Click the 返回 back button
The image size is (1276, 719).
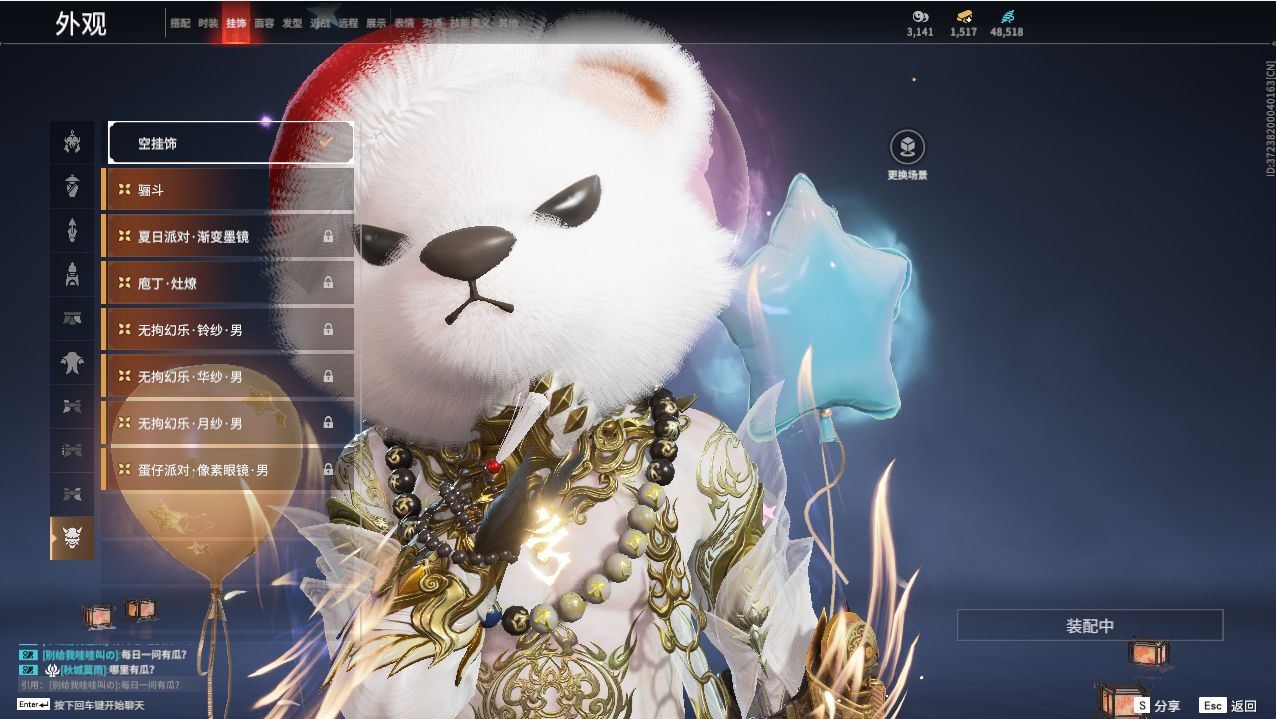coord(1229,706)
